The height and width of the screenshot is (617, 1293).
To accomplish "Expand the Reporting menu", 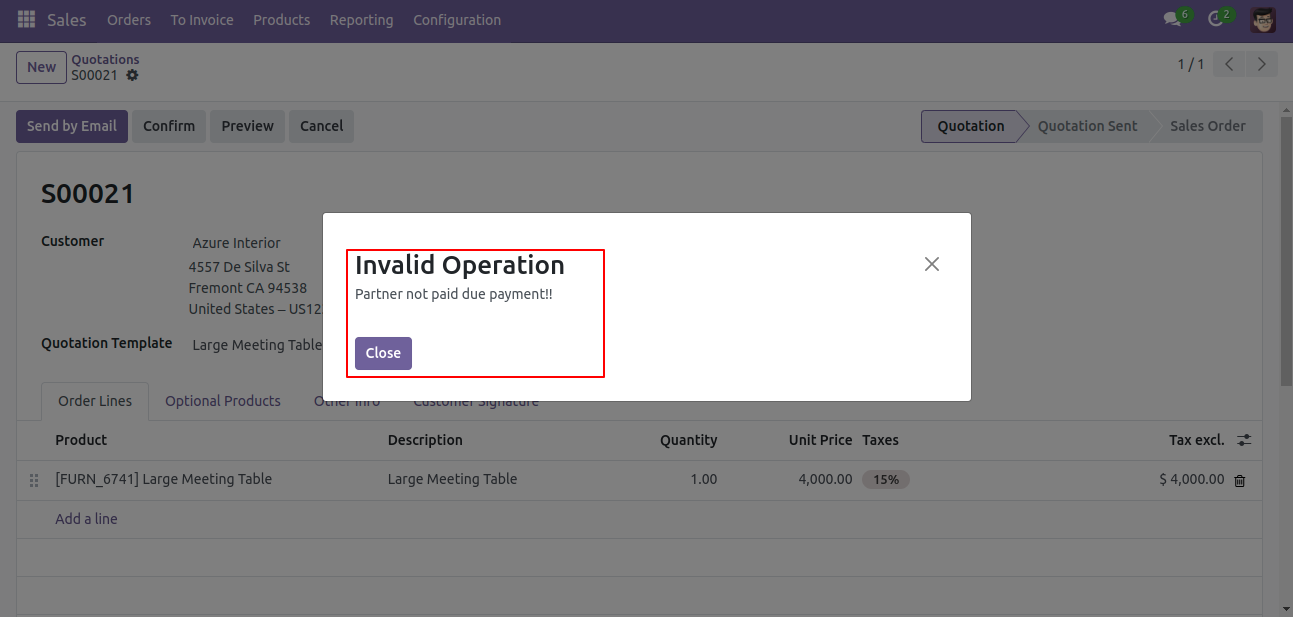I will [x=361, y=20].
